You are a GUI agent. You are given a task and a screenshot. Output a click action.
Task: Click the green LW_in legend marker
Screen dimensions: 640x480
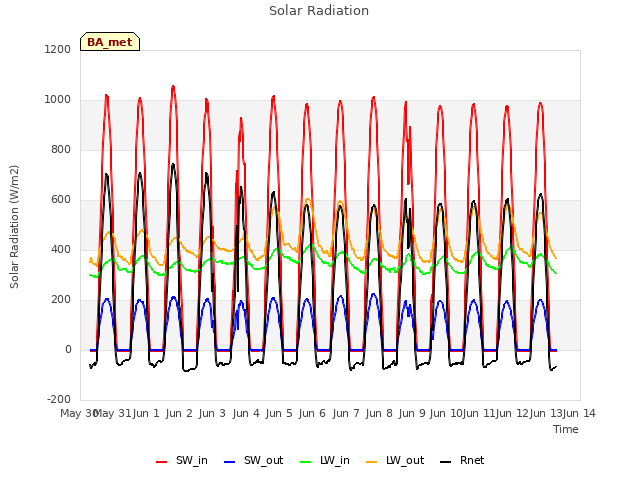pyautogui.click(x=306, y=462)
